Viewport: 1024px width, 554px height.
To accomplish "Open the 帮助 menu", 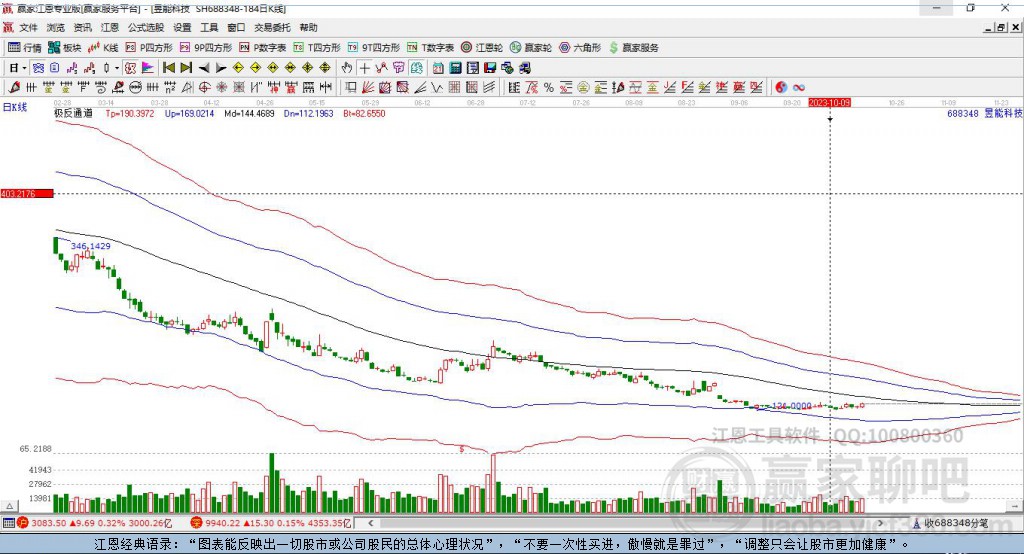I will [x=308, y=27].
